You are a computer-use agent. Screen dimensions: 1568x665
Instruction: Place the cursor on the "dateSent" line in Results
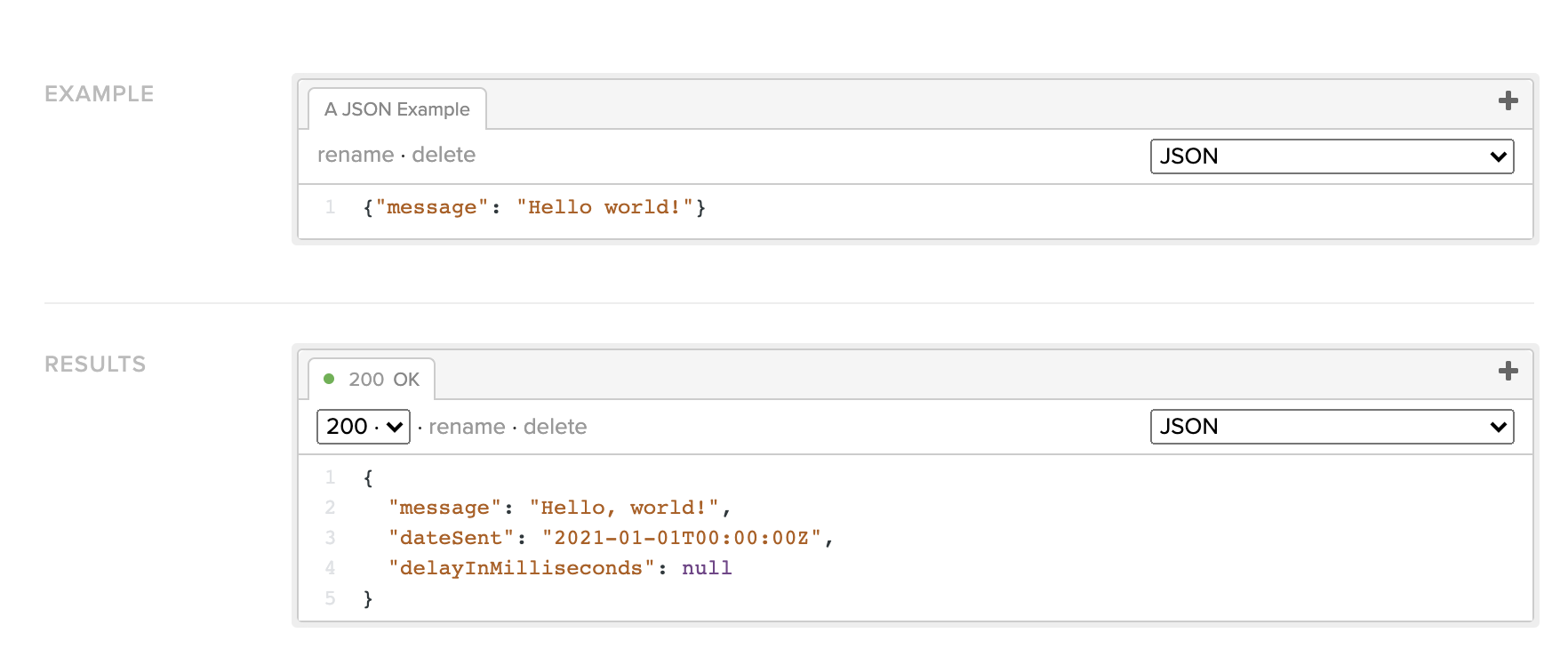[610, 539]
